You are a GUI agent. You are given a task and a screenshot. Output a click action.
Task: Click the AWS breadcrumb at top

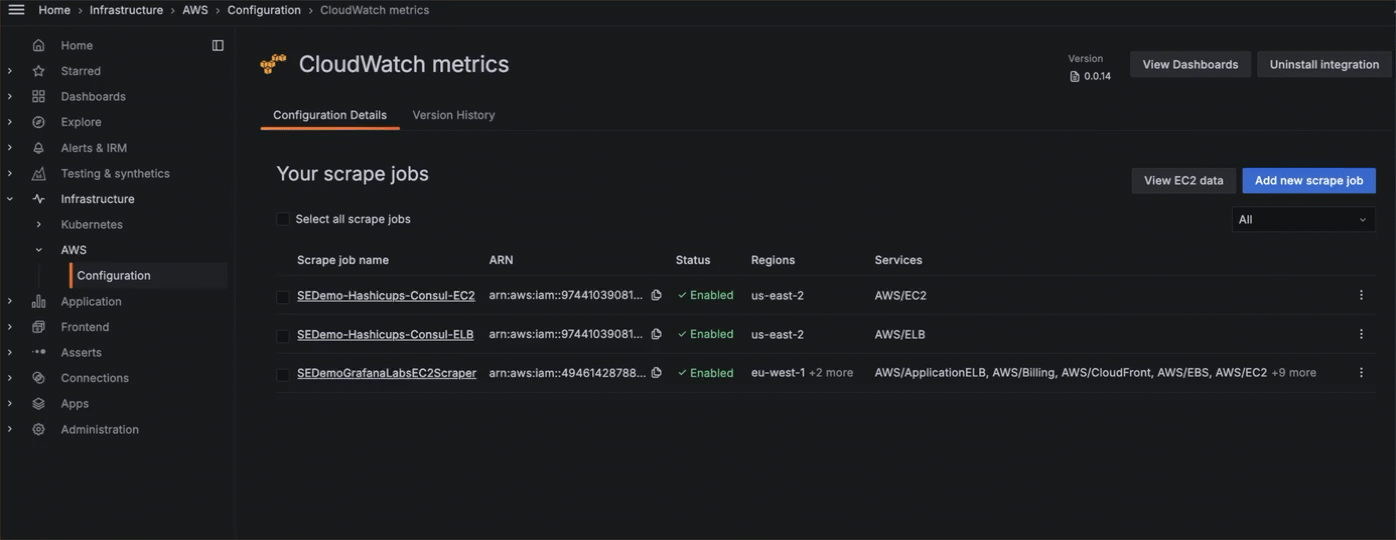(x=195, y=10)
